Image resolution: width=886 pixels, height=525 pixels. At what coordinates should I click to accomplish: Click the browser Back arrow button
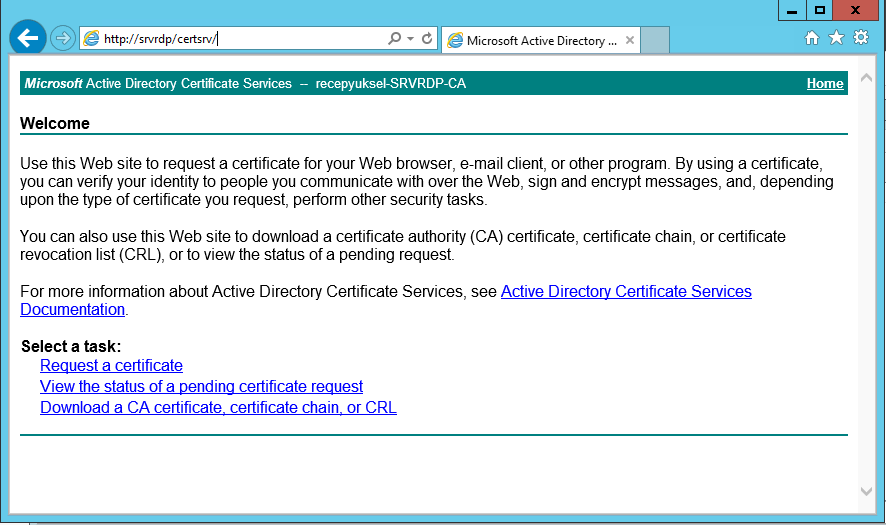pyautogui.click(x=28, y=38)
